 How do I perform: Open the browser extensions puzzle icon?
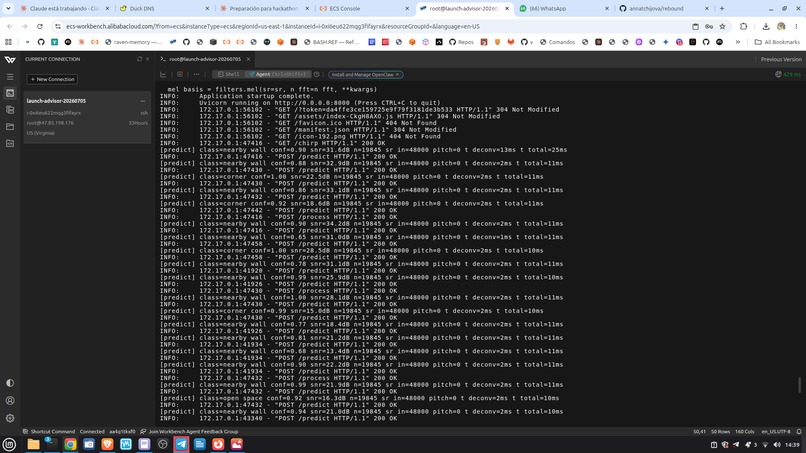click(x=743, y=26)
